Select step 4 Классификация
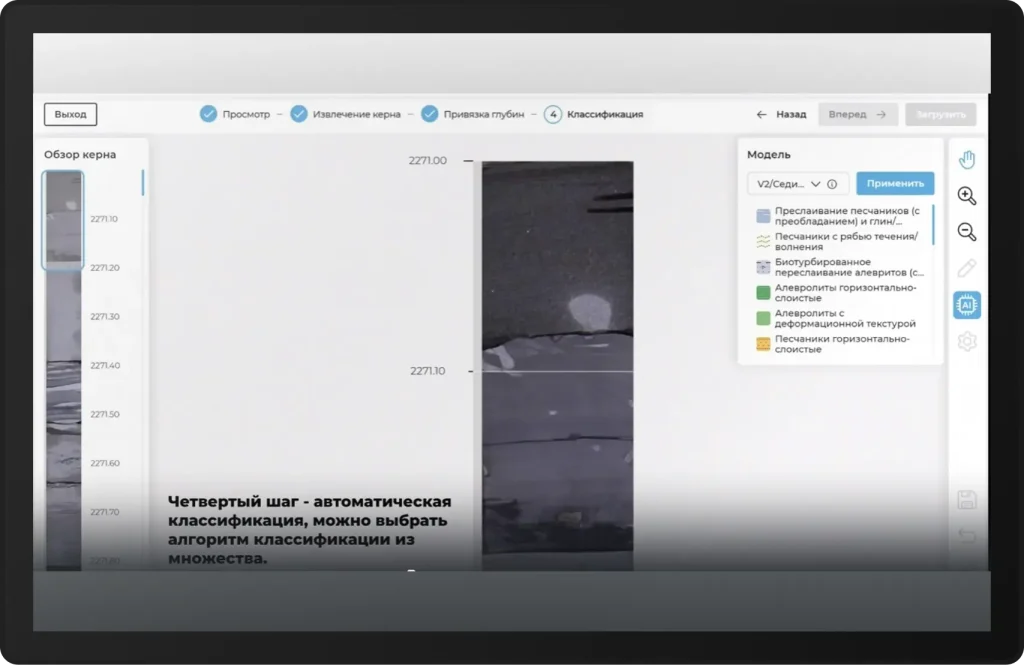1024x665 pixels. click(594, 114)
